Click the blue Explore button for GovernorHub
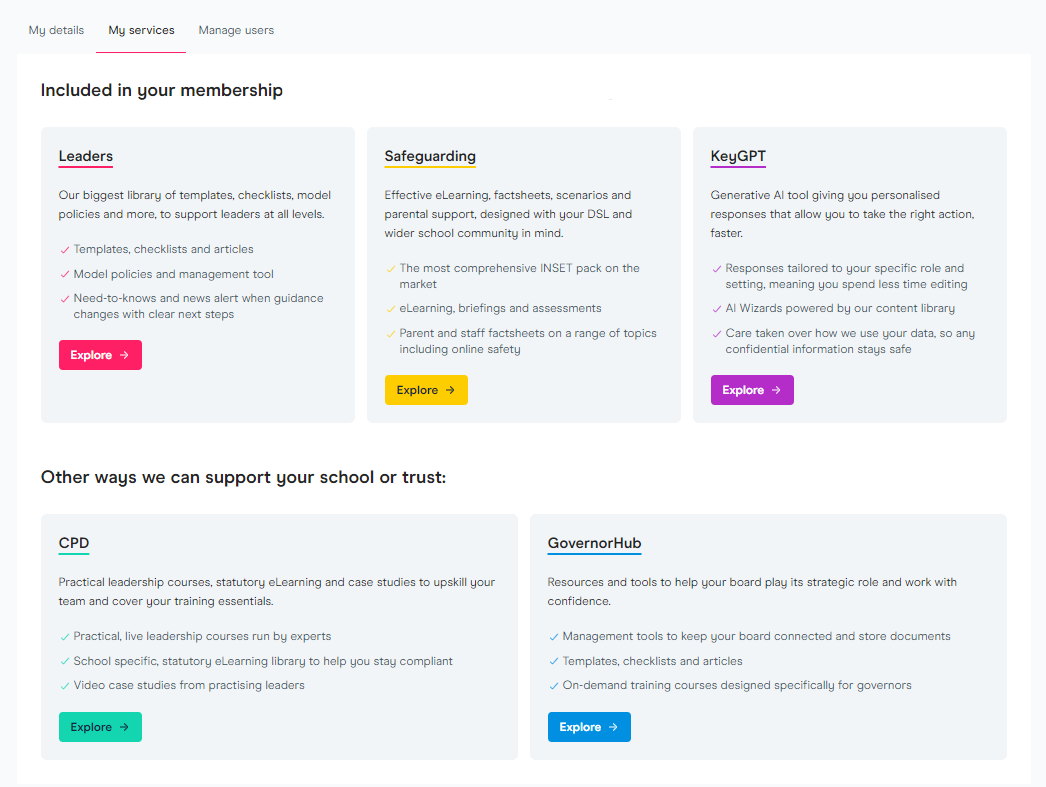Image resolution: width=1046 pixels, height=787 pixels. pyautogui.click(x=589, y=727)
